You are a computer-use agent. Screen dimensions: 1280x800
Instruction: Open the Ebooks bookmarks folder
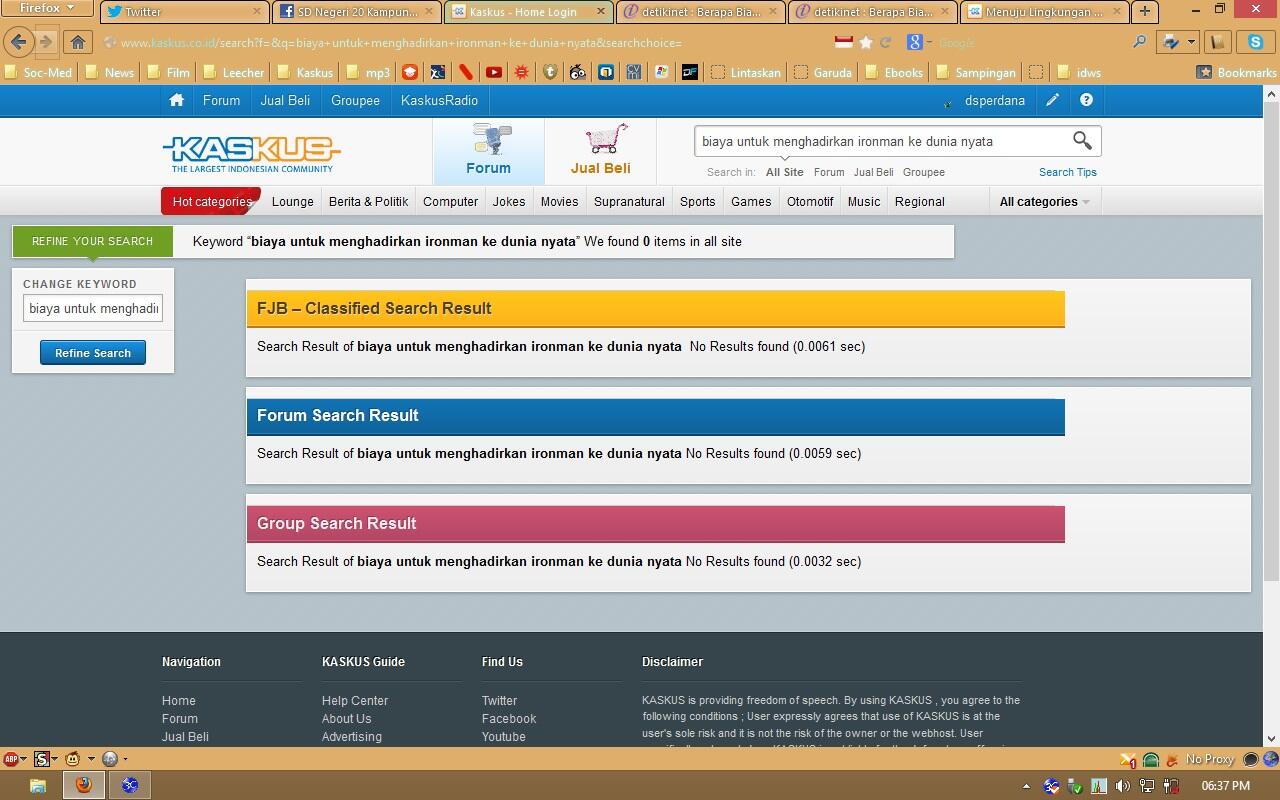[895, 72]
